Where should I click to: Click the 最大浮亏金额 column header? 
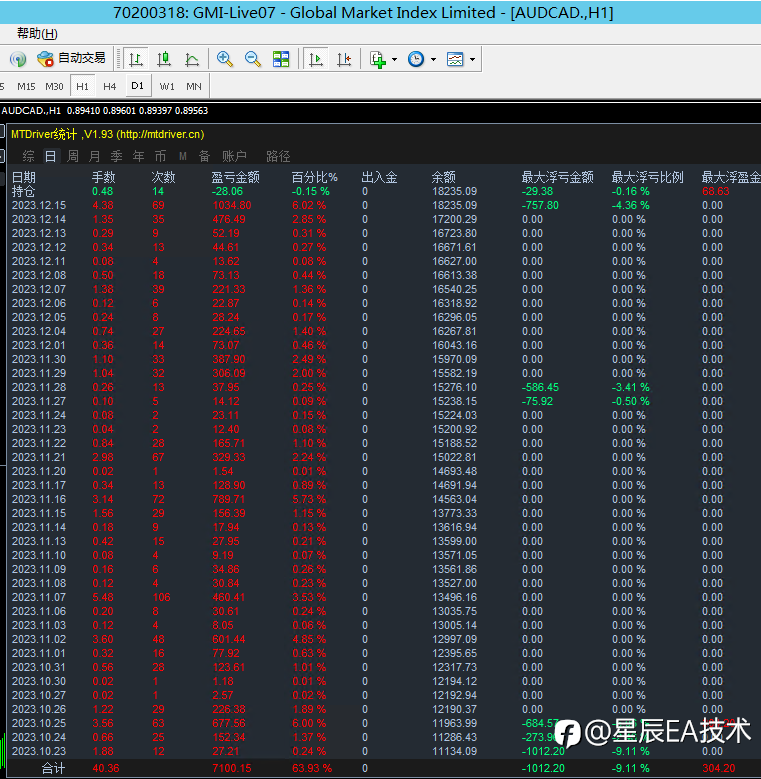pos(557,177)
